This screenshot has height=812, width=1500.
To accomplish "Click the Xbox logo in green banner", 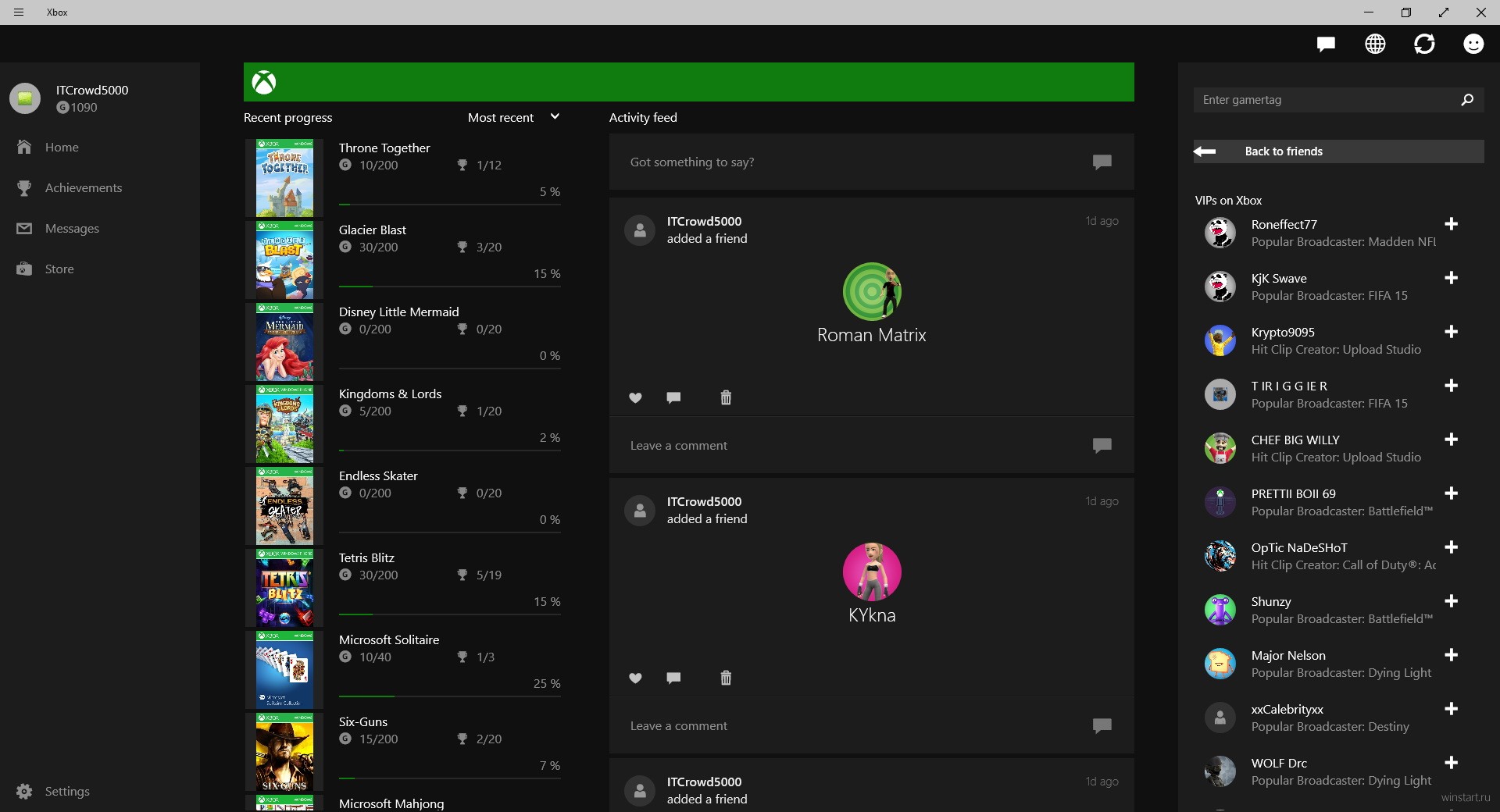I will point(264,82).
